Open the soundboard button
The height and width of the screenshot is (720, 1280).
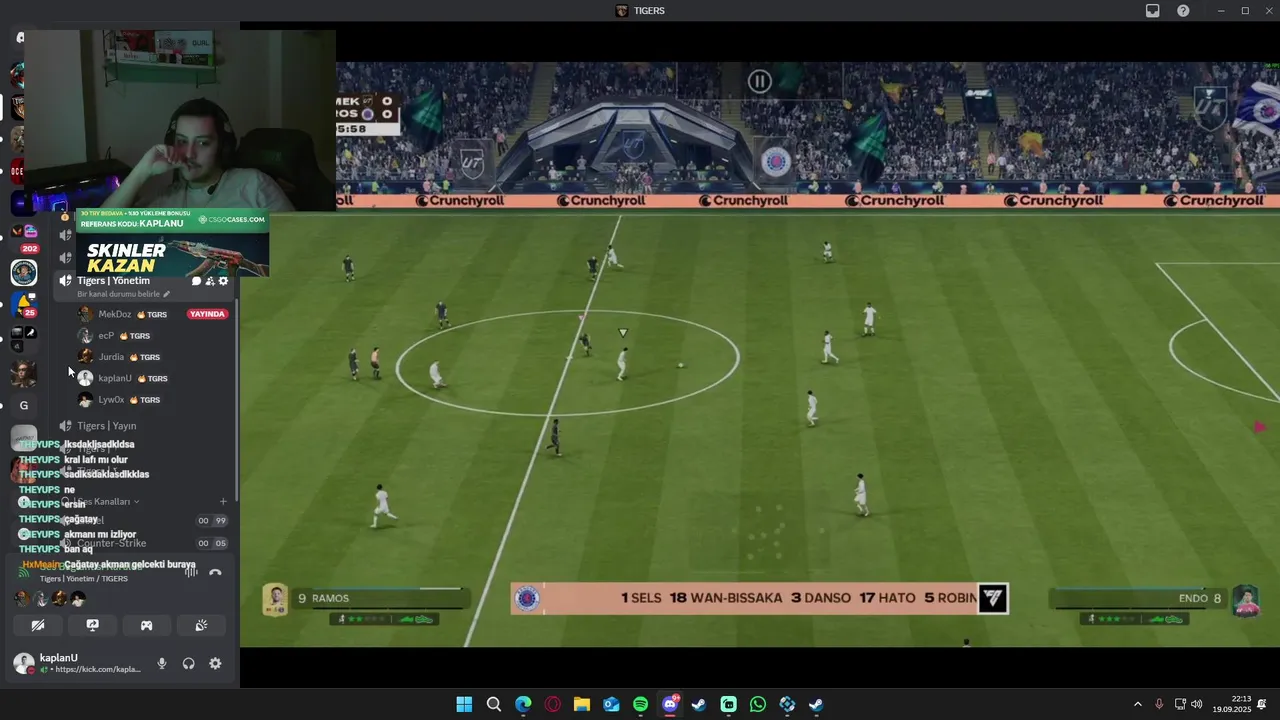(200, 625)
